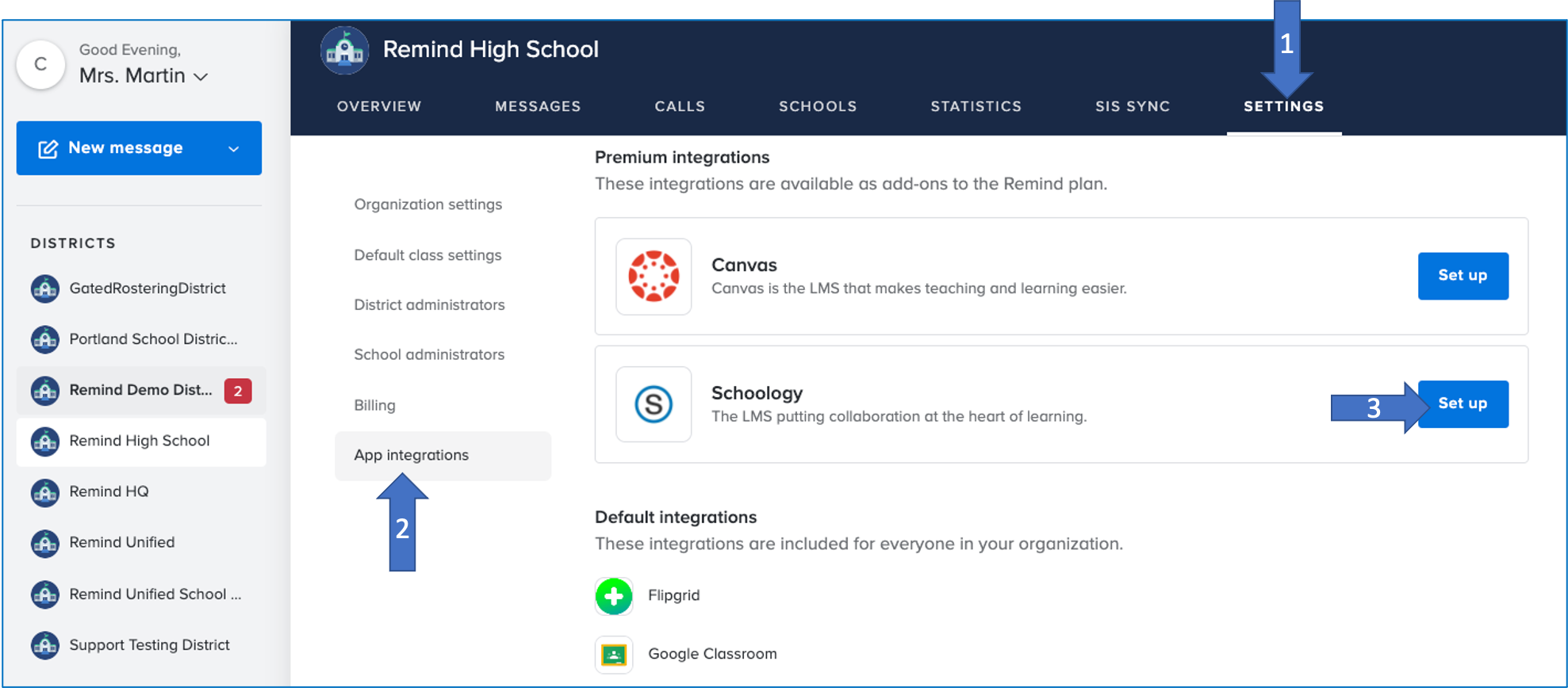
Task: Click the user avatar with letter C
Action: [40, 64]
